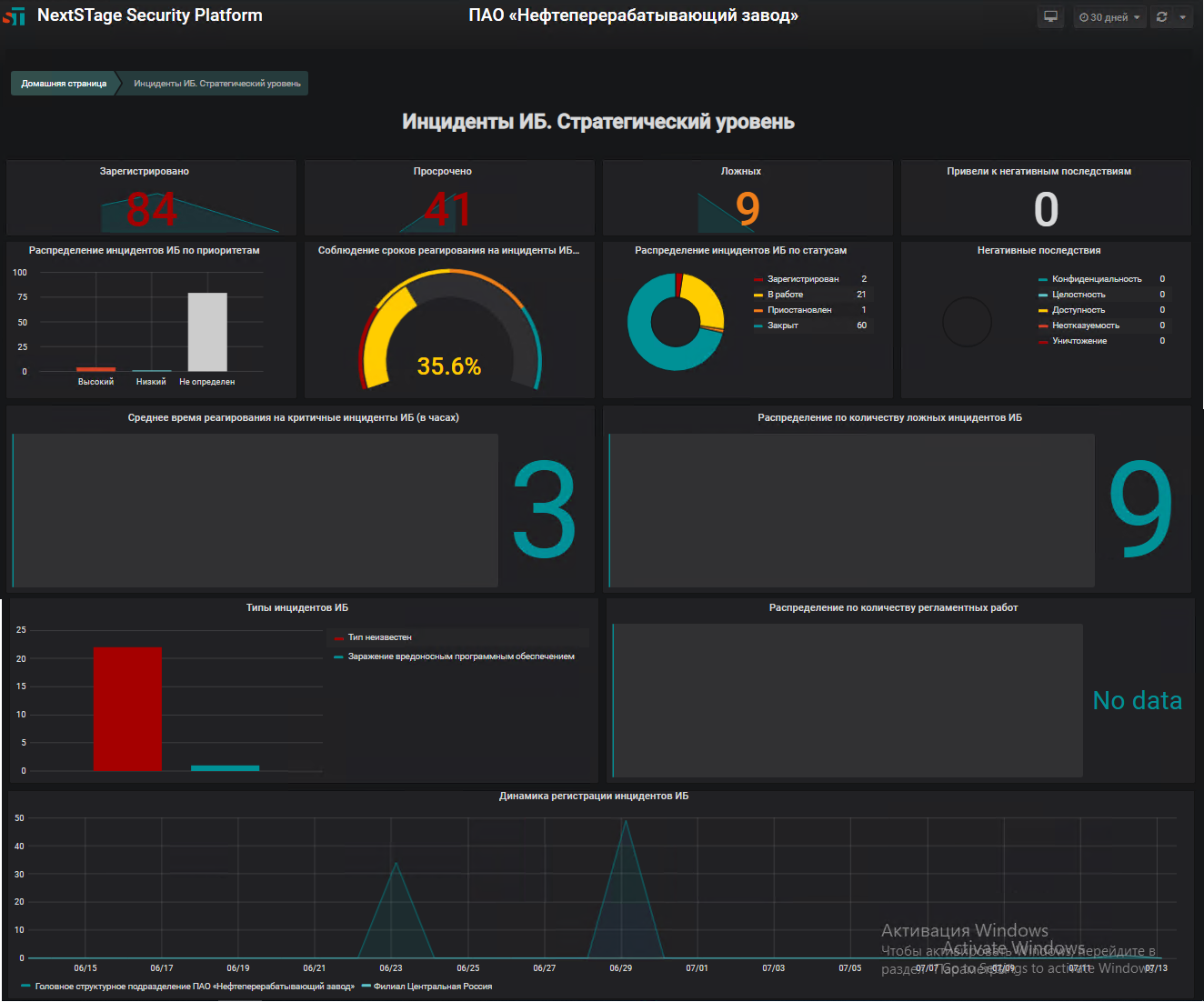Click Заражение вредоносным программным обеспечением legend
The image size is (1204, 1002).
(x=461, y=656)
